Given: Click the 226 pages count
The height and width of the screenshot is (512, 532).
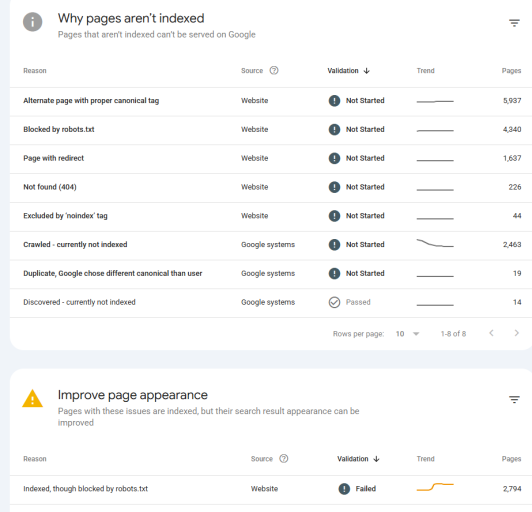Looking at the screenshot, I should [515, 187].
